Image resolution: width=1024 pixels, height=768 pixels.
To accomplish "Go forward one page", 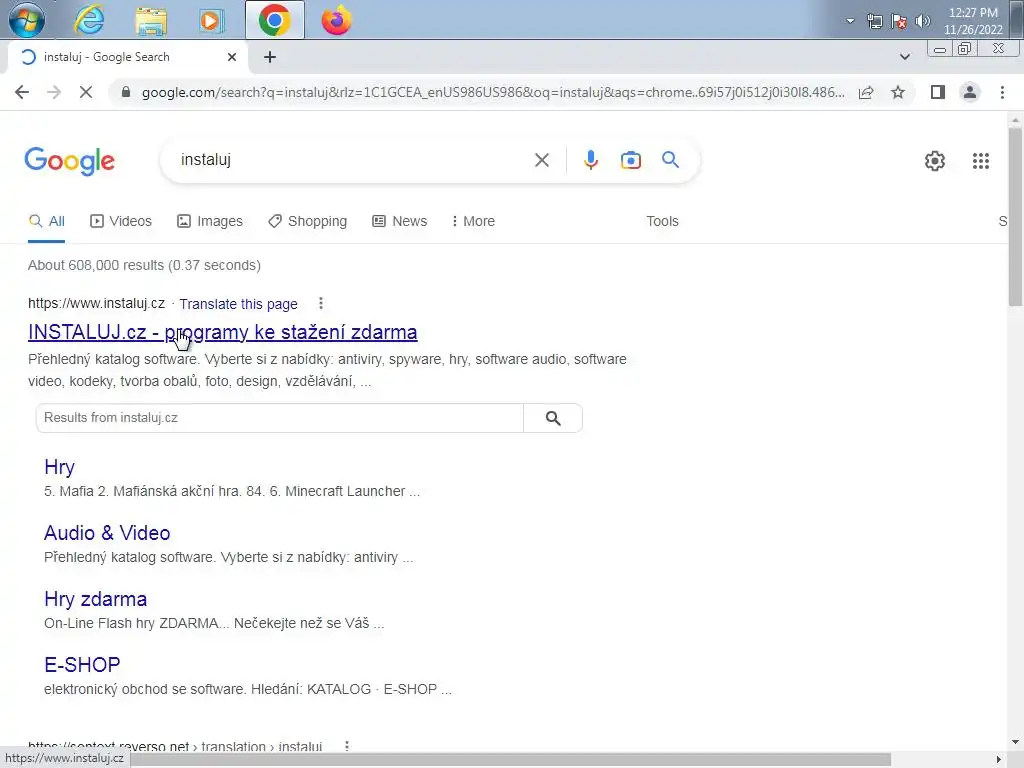I will 54,92.
